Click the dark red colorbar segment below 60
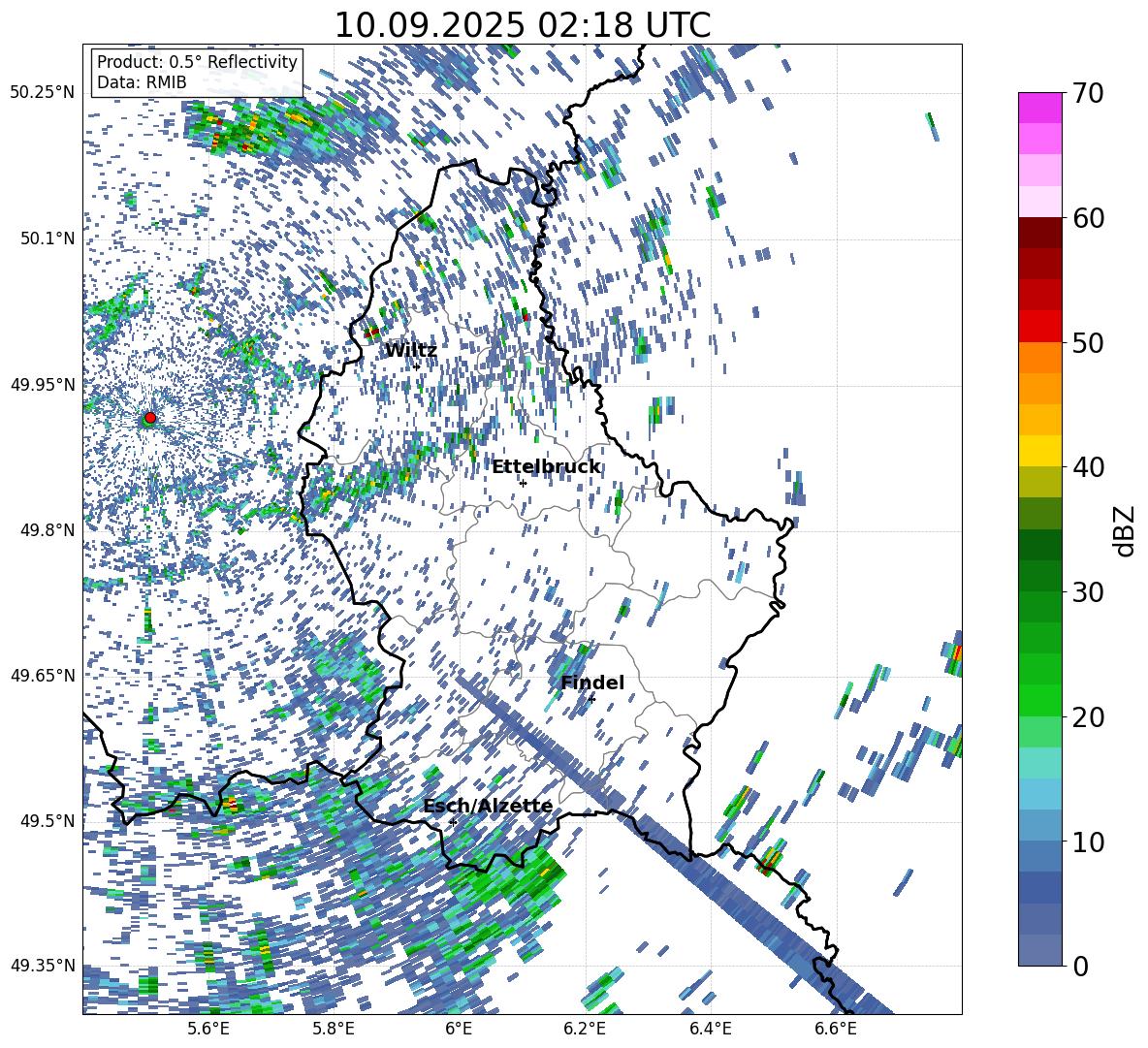The height and width of the screenshot is (1048, 1148). click(x=1039, y=233)
